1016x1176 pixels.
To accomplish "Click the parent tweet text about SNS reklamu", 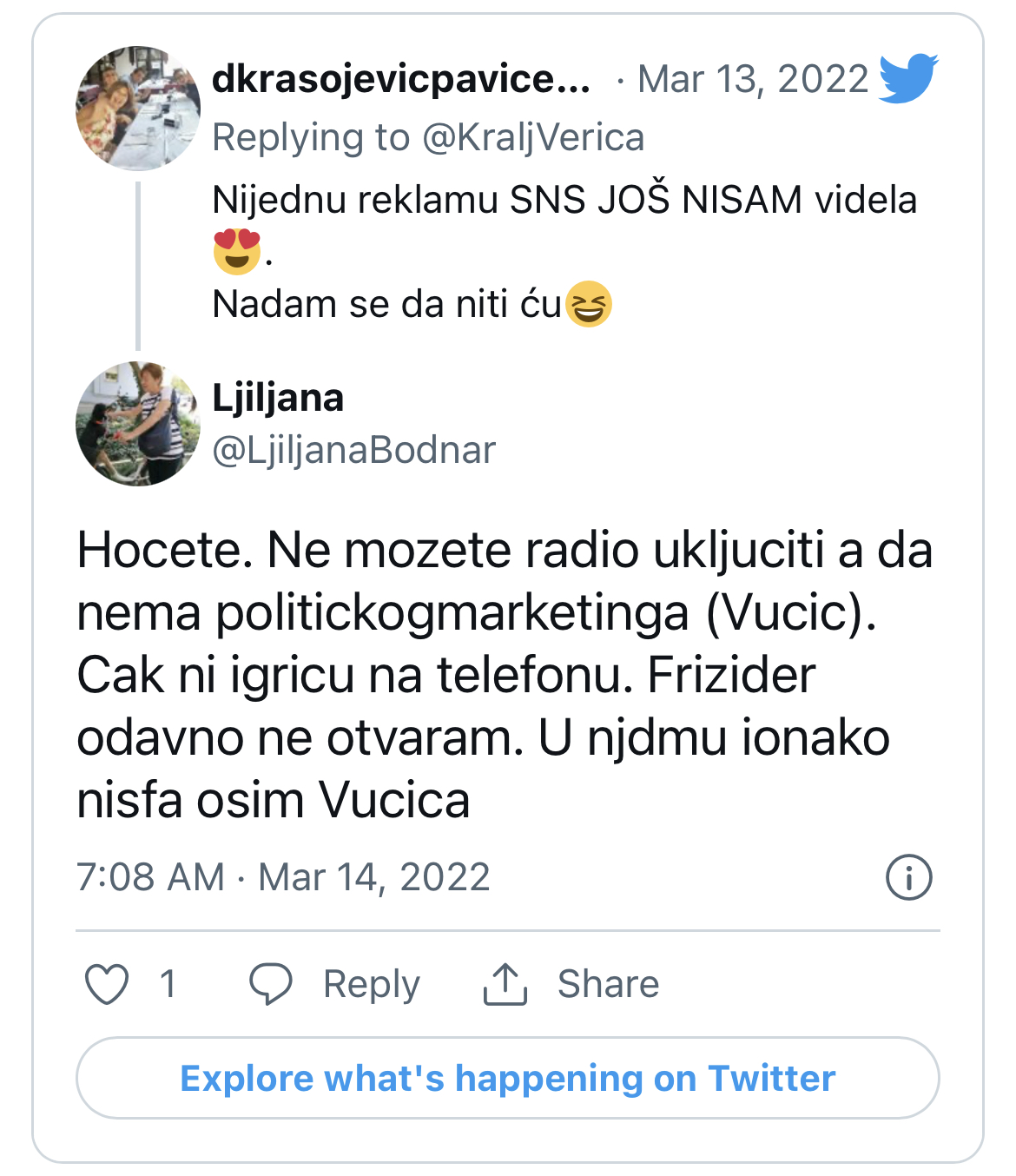I will 564,200.
